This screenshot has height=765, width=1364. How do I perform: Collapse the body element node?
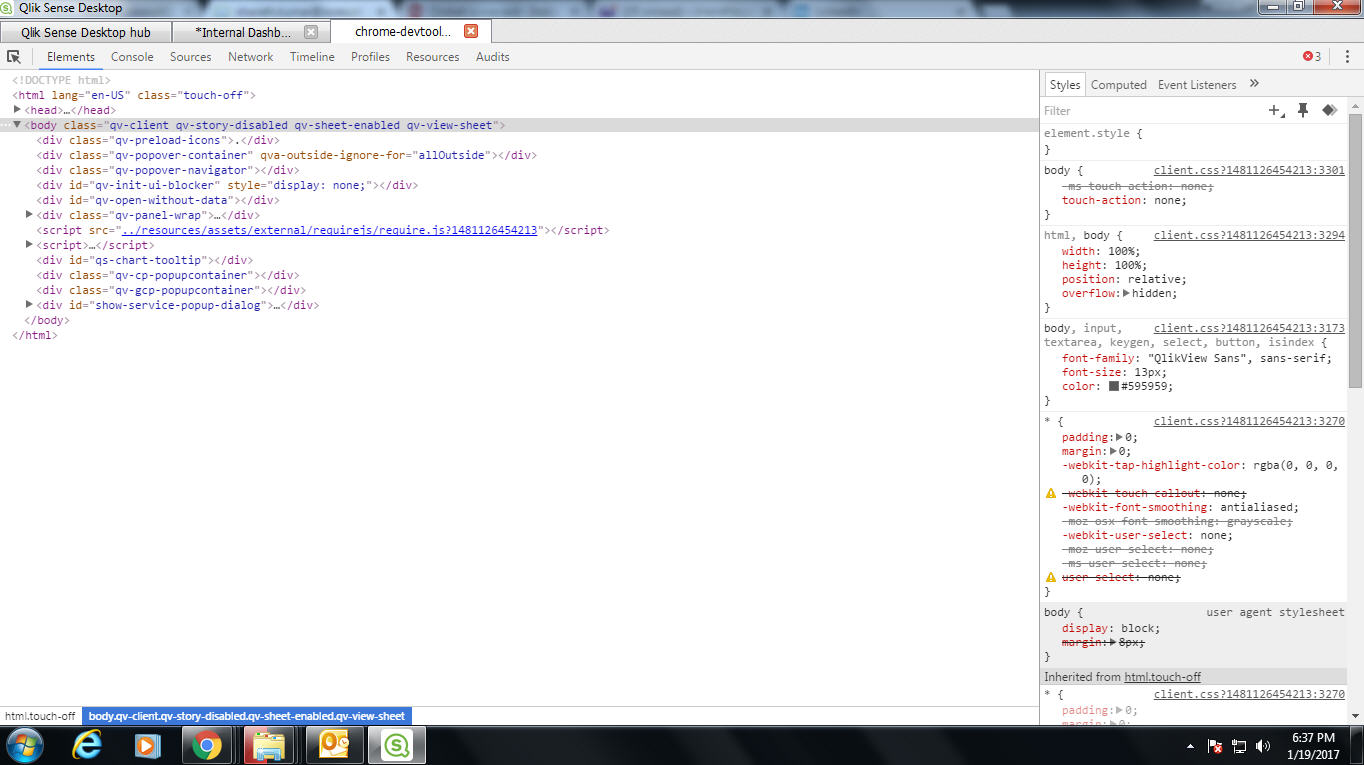pos(17,125)
